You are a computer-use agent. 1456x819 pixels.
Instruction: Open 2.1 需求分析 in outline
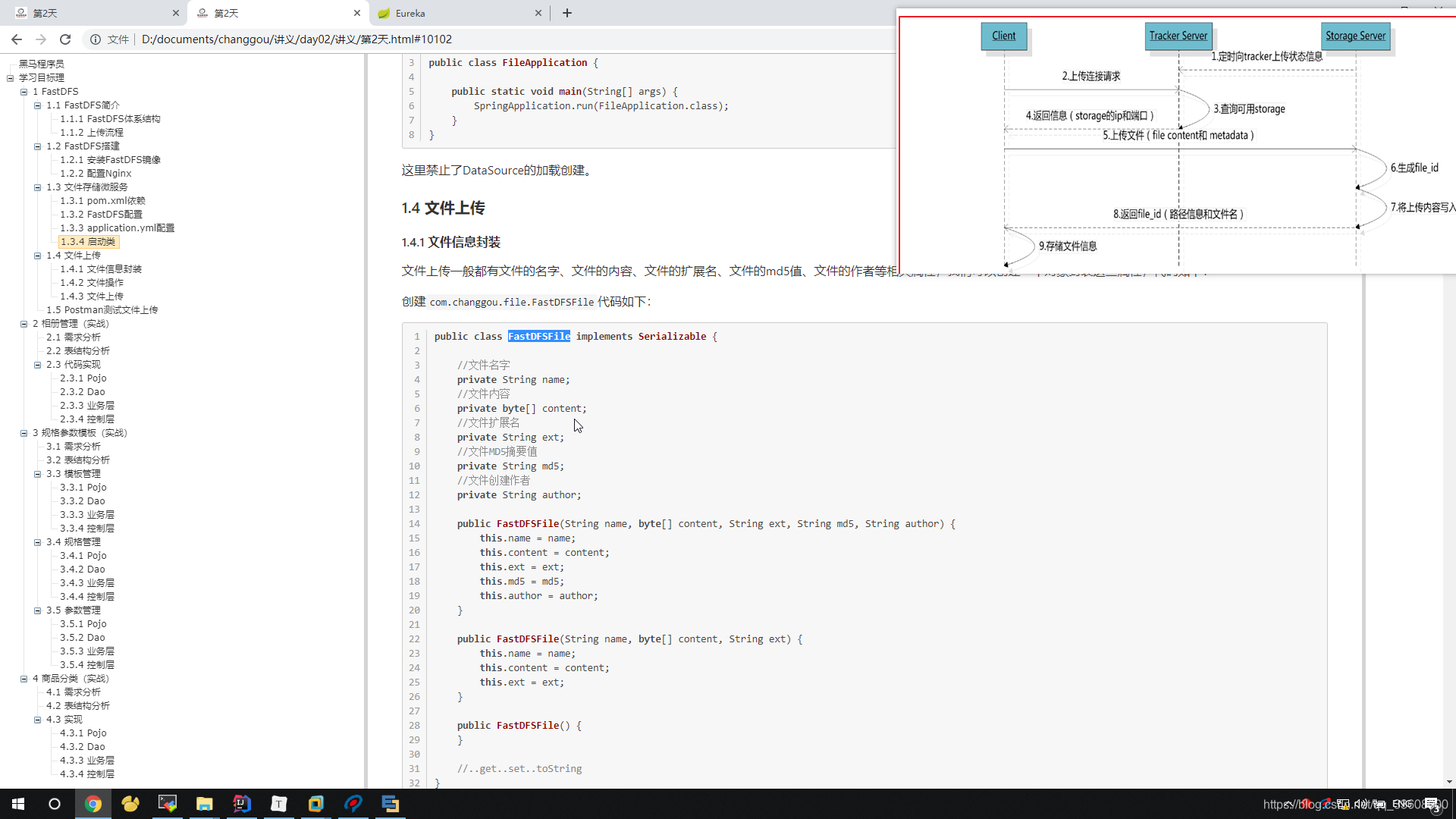click(x=74, y=337)
